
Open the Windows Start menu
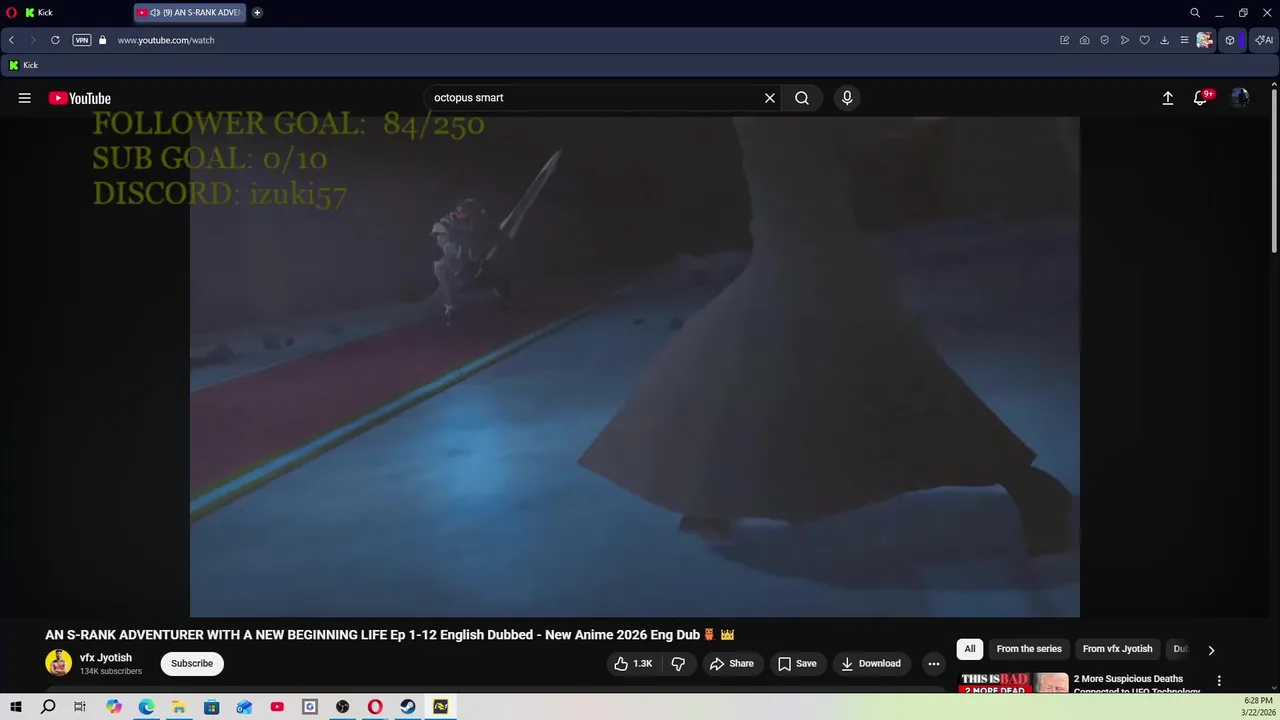[16, 707]
